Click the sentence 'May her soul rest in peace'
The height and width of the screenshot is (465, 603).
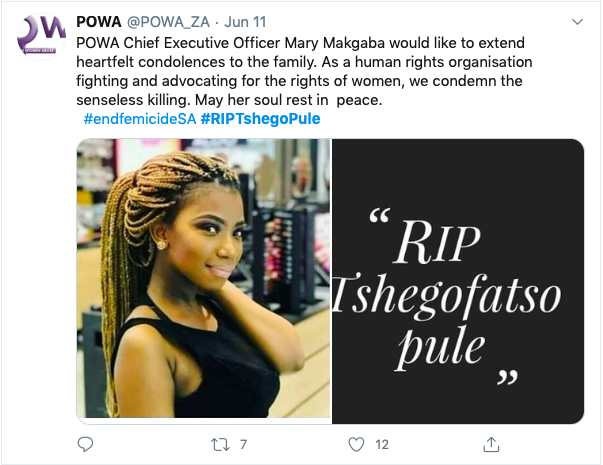point(288,100)
